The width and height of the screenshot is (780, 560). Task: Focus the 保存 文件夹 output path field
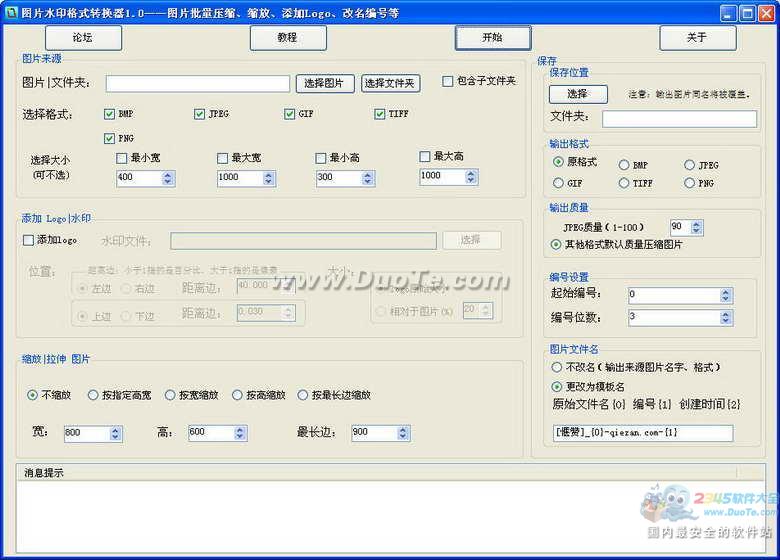tap(679, 118)
